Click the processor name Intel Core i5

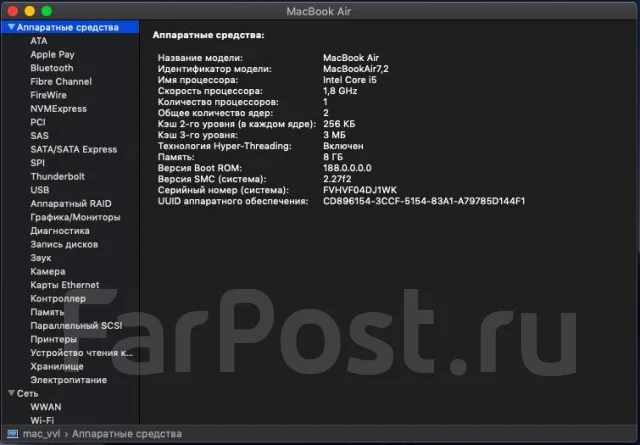click(x=350, y=80)
